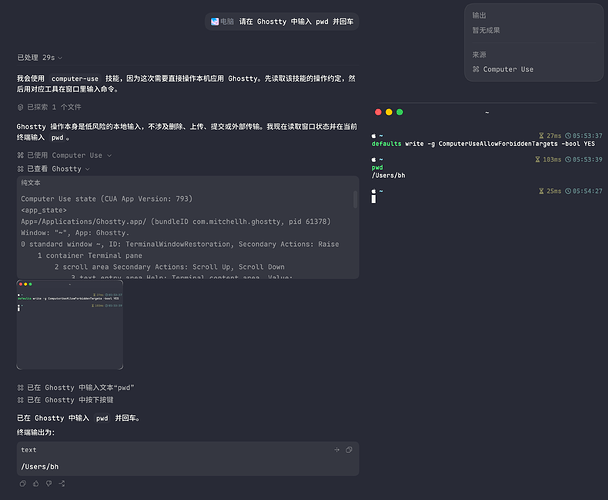Click the Ghostty window title tilde
608x500 pixels.
(x=487, y=112)
